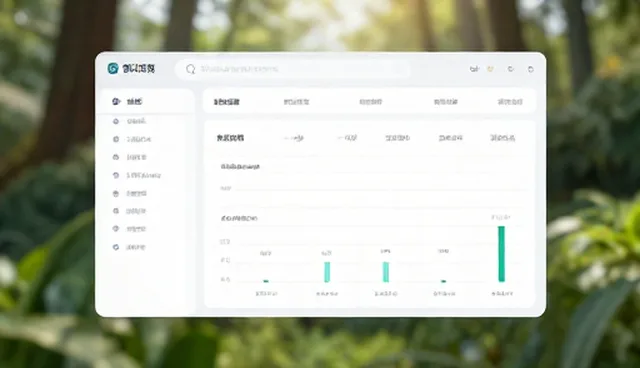This screenshot has width=640, height=368.
Task: Click the seventh sidebar item's icon
Action: pos(116,211)
